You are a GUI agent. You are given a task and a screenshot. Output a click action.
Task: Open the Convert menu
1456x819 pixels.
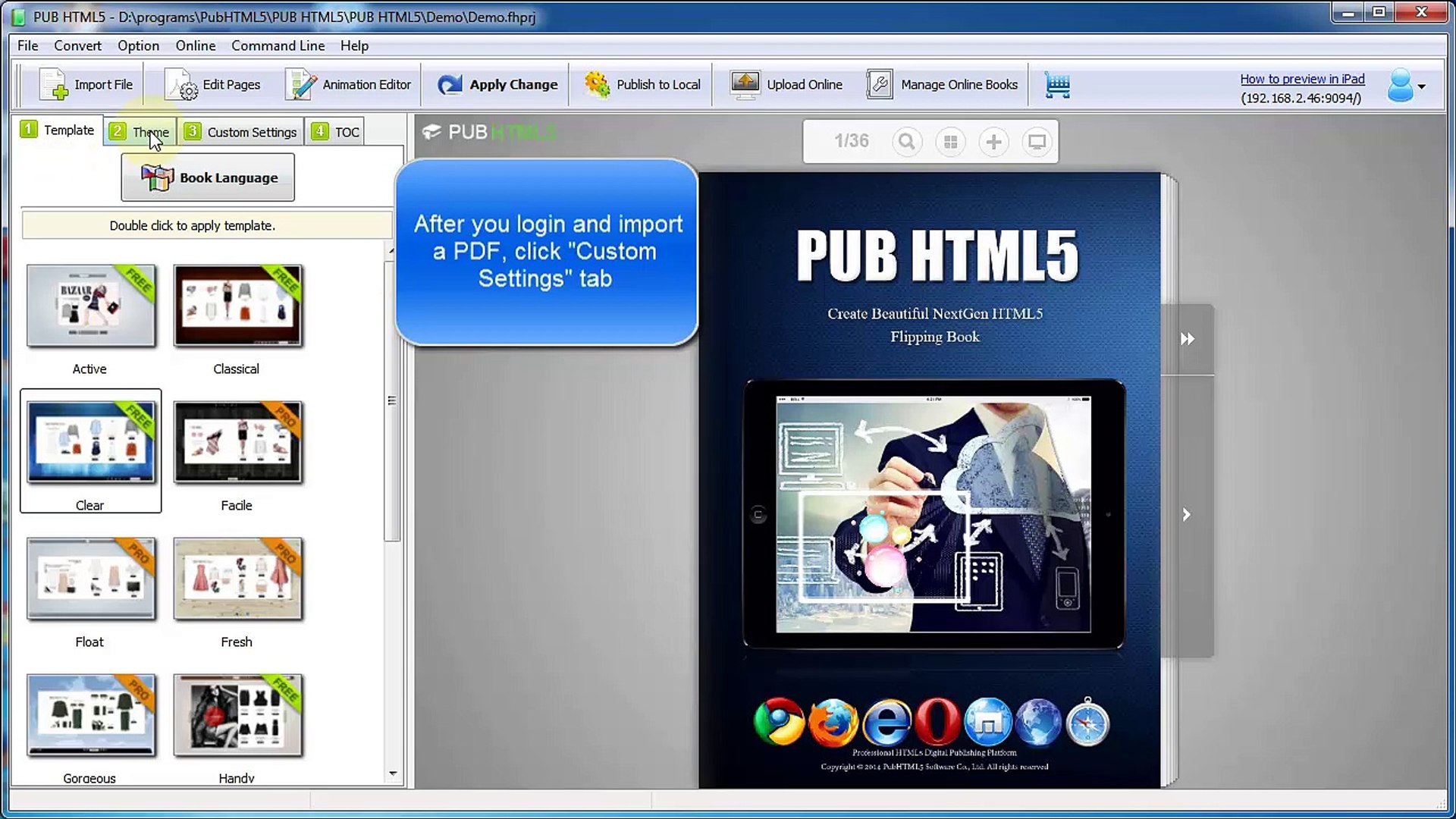click(x=77, y=45)
